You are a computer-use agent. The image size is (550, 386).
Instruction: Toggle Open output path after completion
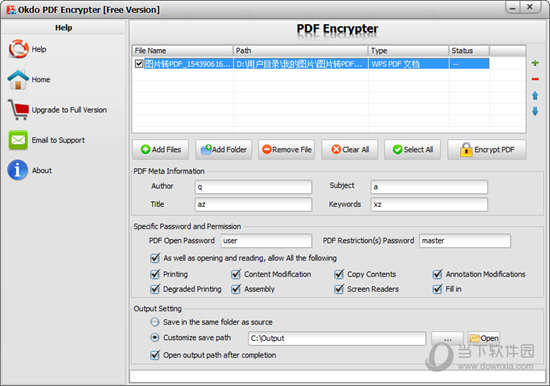tap(155, 355)
